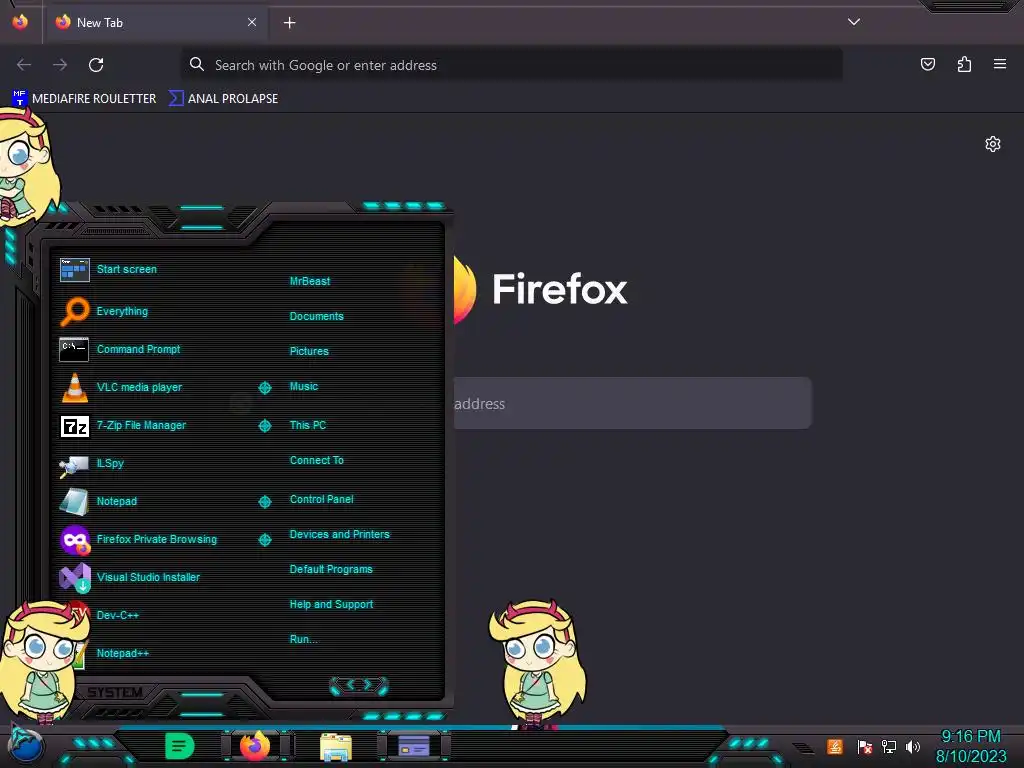This screenshot has width=1024, height=768.
Task: Click the Firefox address bar field
Action: coord(511,65)
